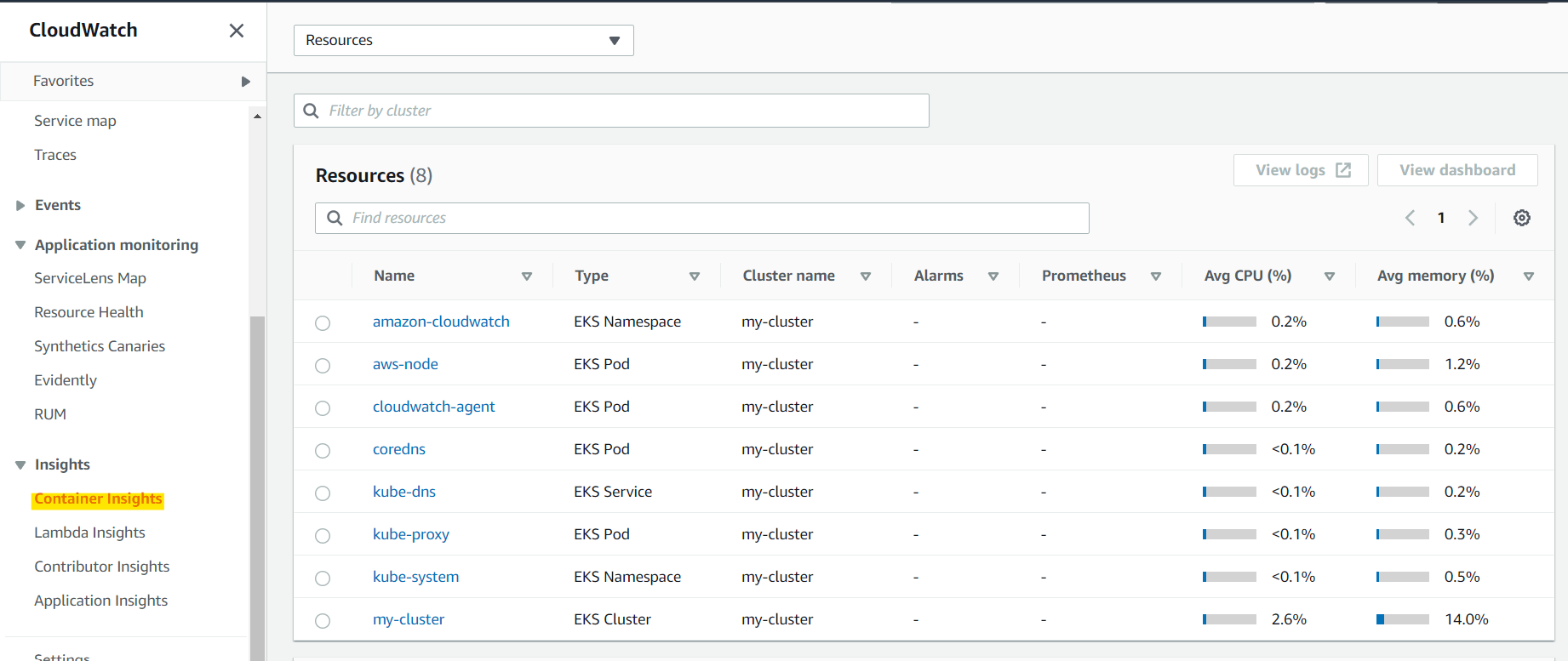Open the kube-proxy resource link
The image size is (1568, 661).
(x=410, y=535)
